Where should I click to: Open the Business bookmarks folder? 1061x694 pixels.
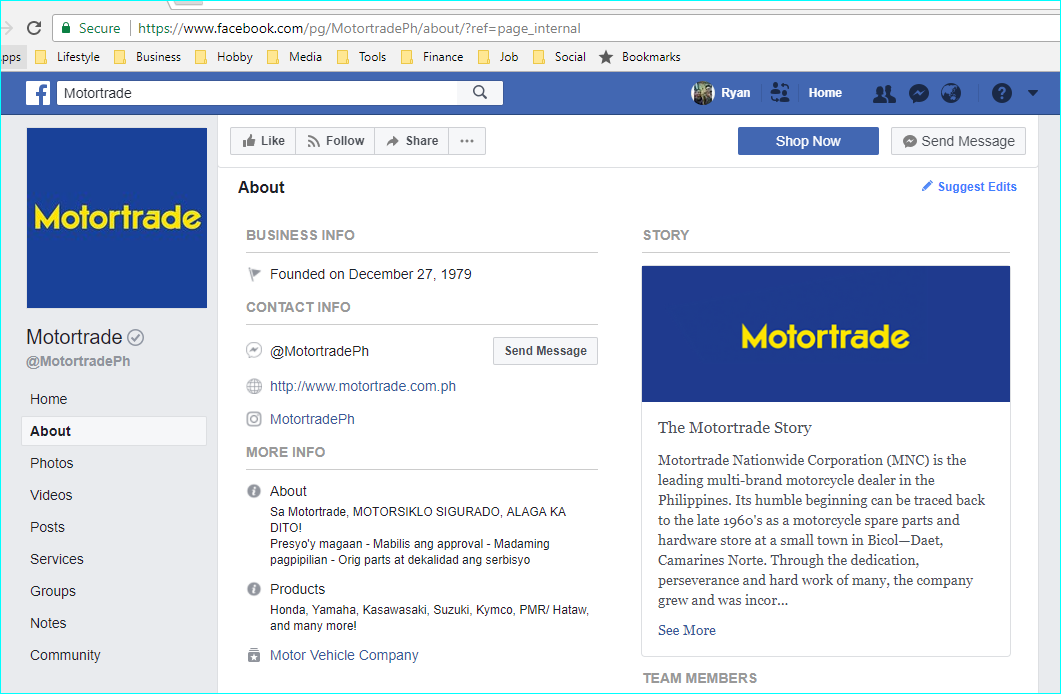click(148, 57)
